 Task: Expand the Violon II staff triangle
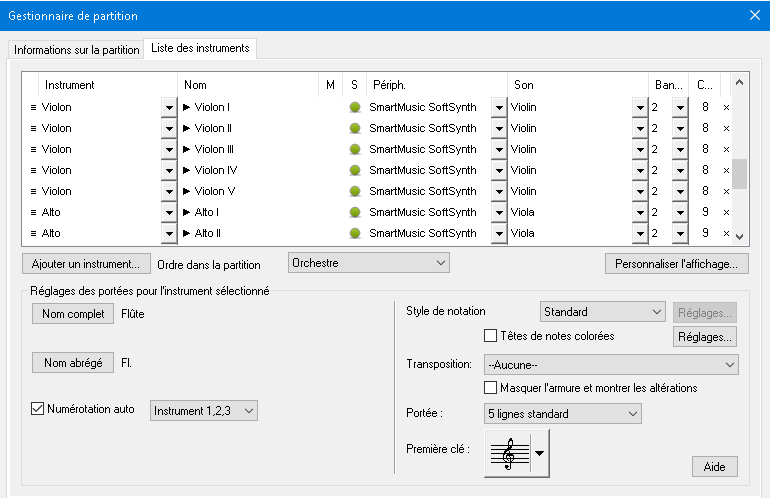click(187, 128)
